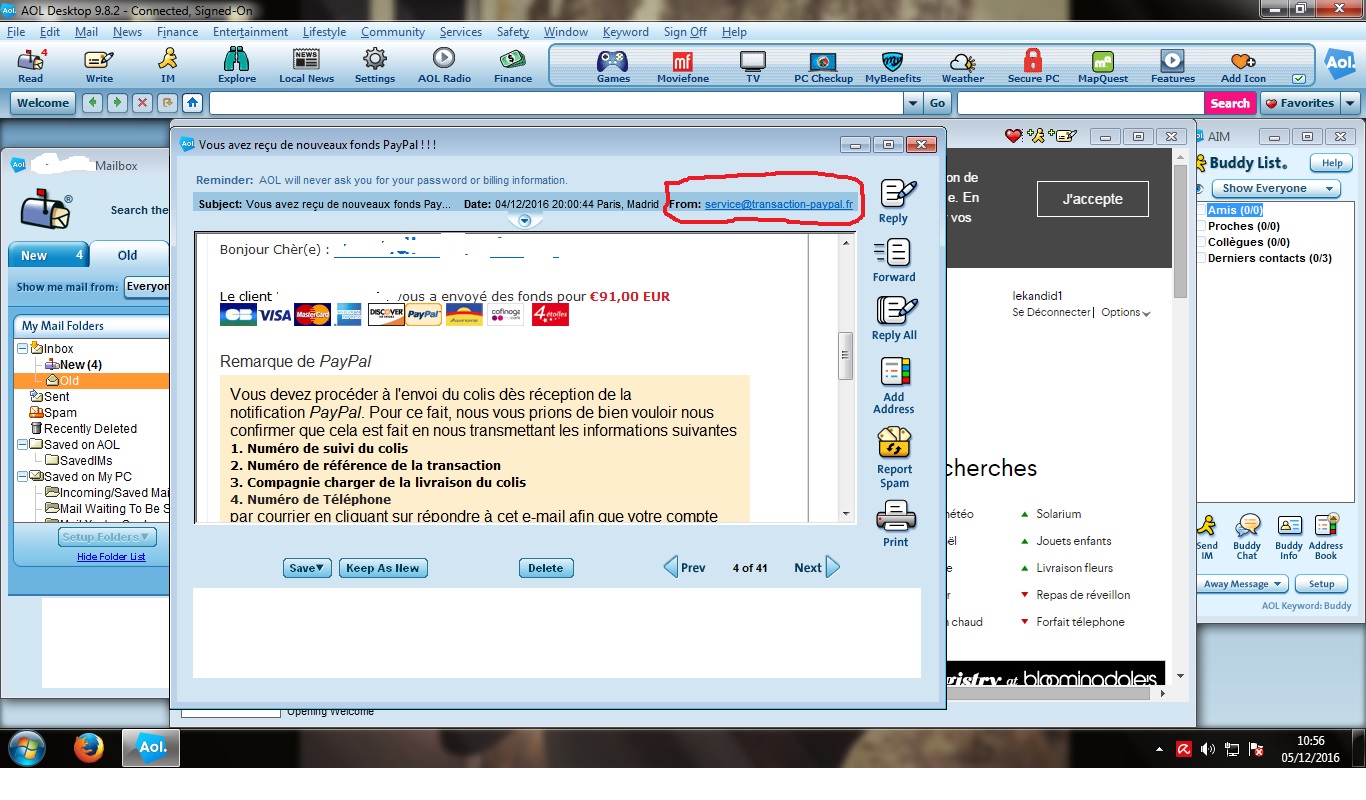Start AOL Radio from the toolbar
The width and height of the screenshot is (1366, 800).
coord(444,66)
